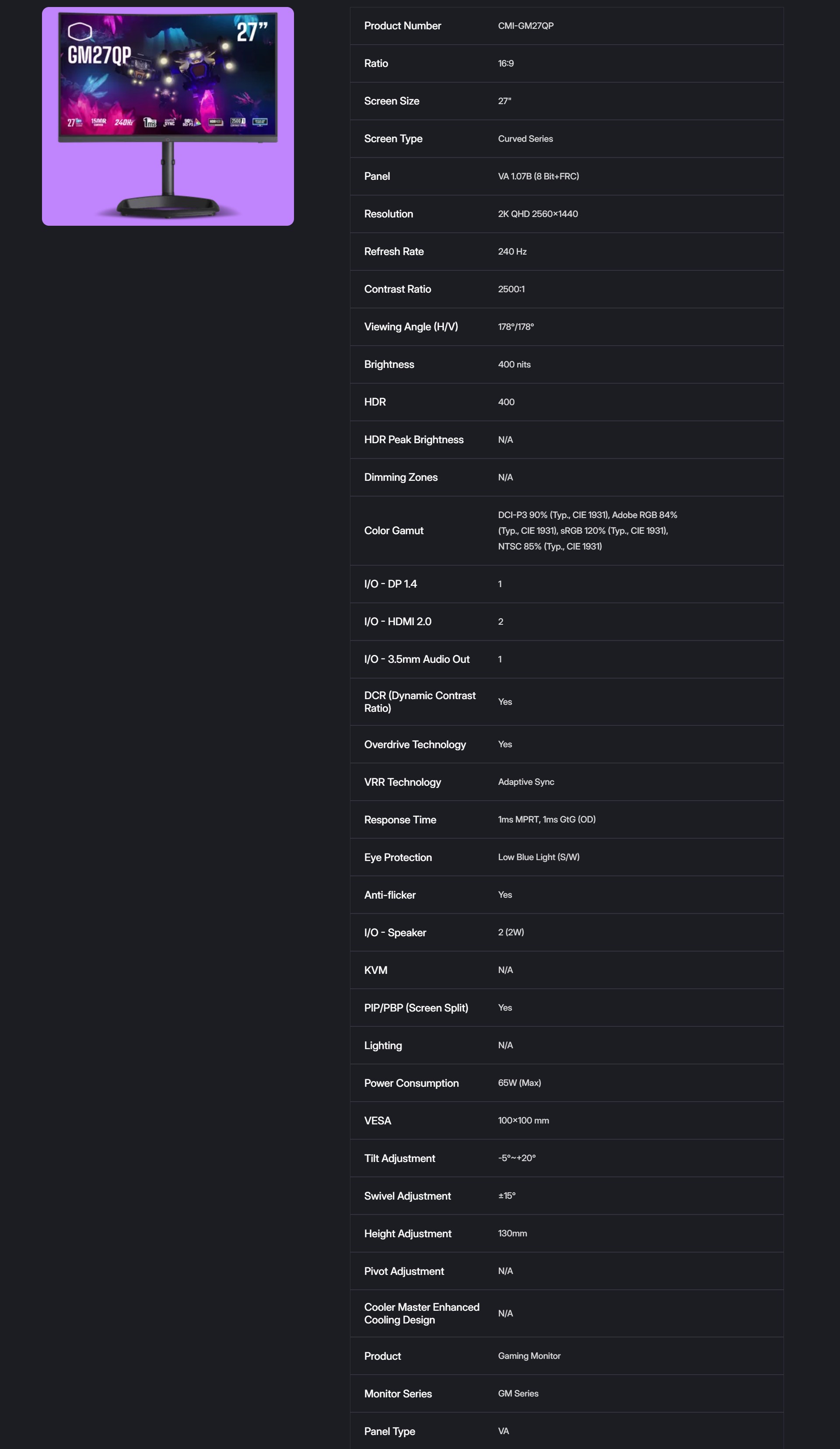Image resolution: width=840 pixels, height=1449 pixels.
Task: Click the I/O - HDMI 2.0 row label
Action: (398, 622)
